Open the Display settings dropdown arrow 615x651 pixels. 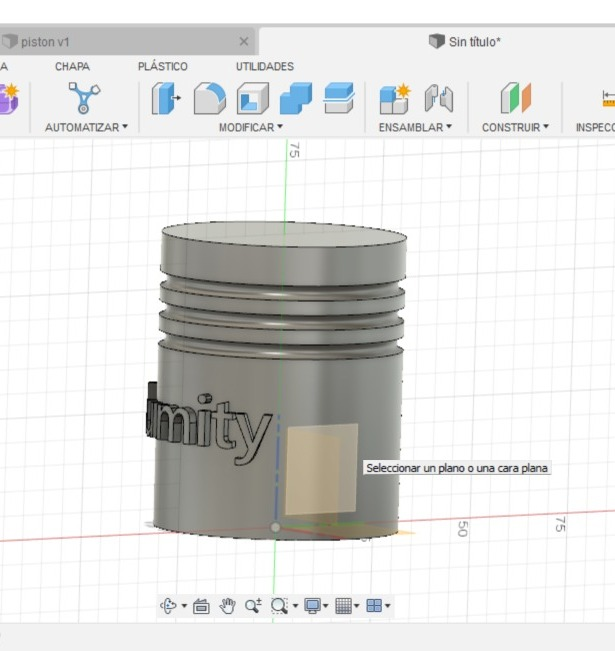[x=326, y=606]
